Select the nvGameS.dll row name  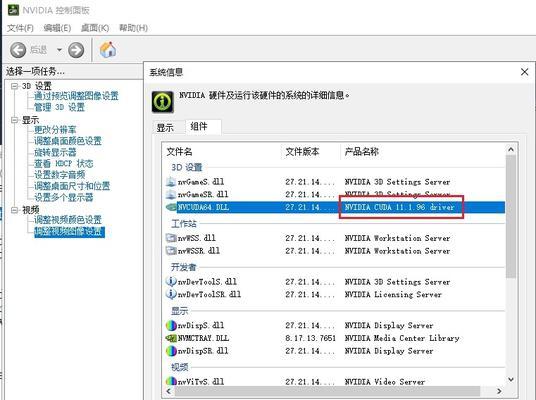[x=201, y=182]
